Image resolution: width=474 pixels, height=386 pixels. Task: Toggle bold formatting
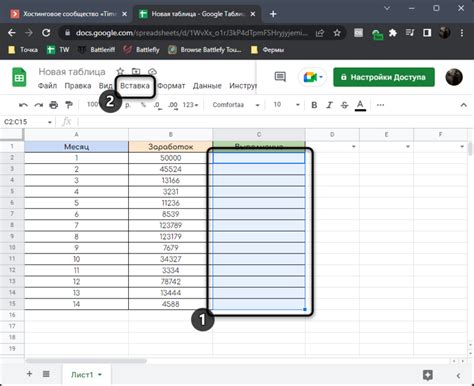point(314,105)
